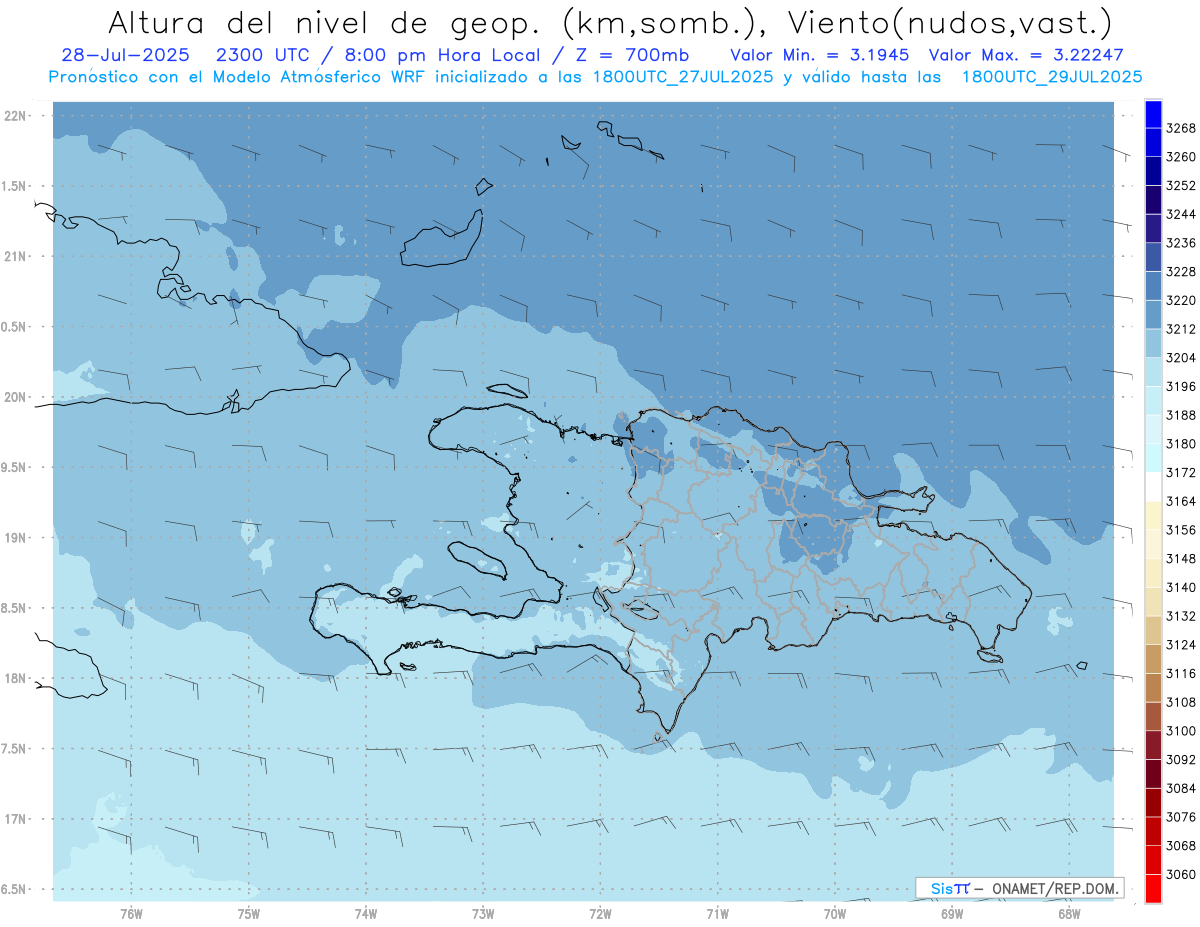Image resolution: width=1200 pixels, height=927 pixels.
Task: Click the '3236' colorbar value
Action: click(x=1180, y=243)
